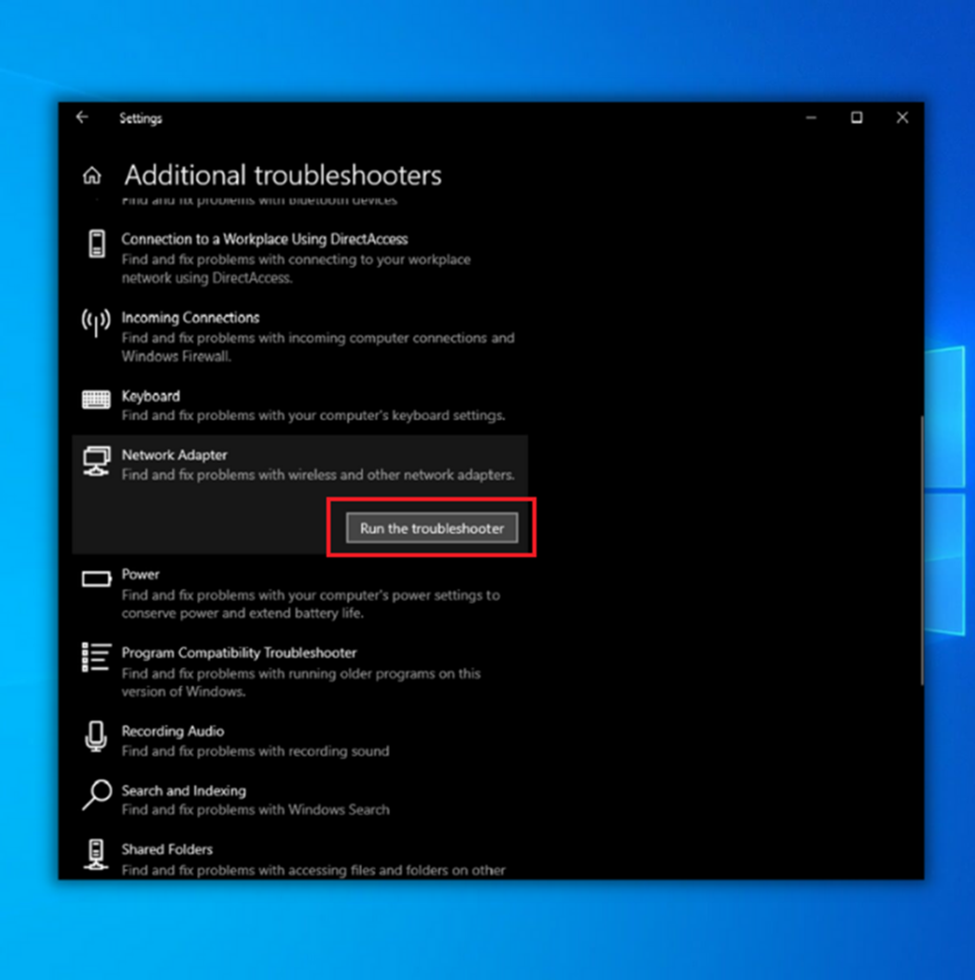Select the Recording Audio entry title
The width and height of the screenshot is (975, 980).
(172, 731)
